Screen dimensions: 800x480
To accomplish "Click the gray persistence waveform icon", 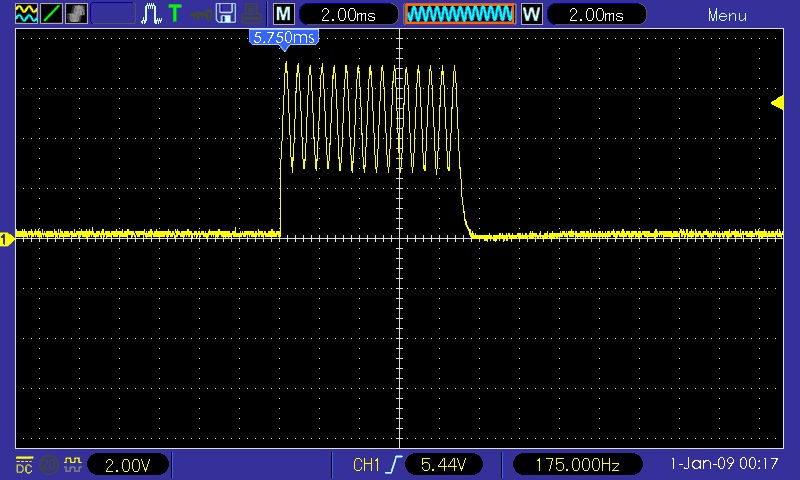I will point(76,14).
